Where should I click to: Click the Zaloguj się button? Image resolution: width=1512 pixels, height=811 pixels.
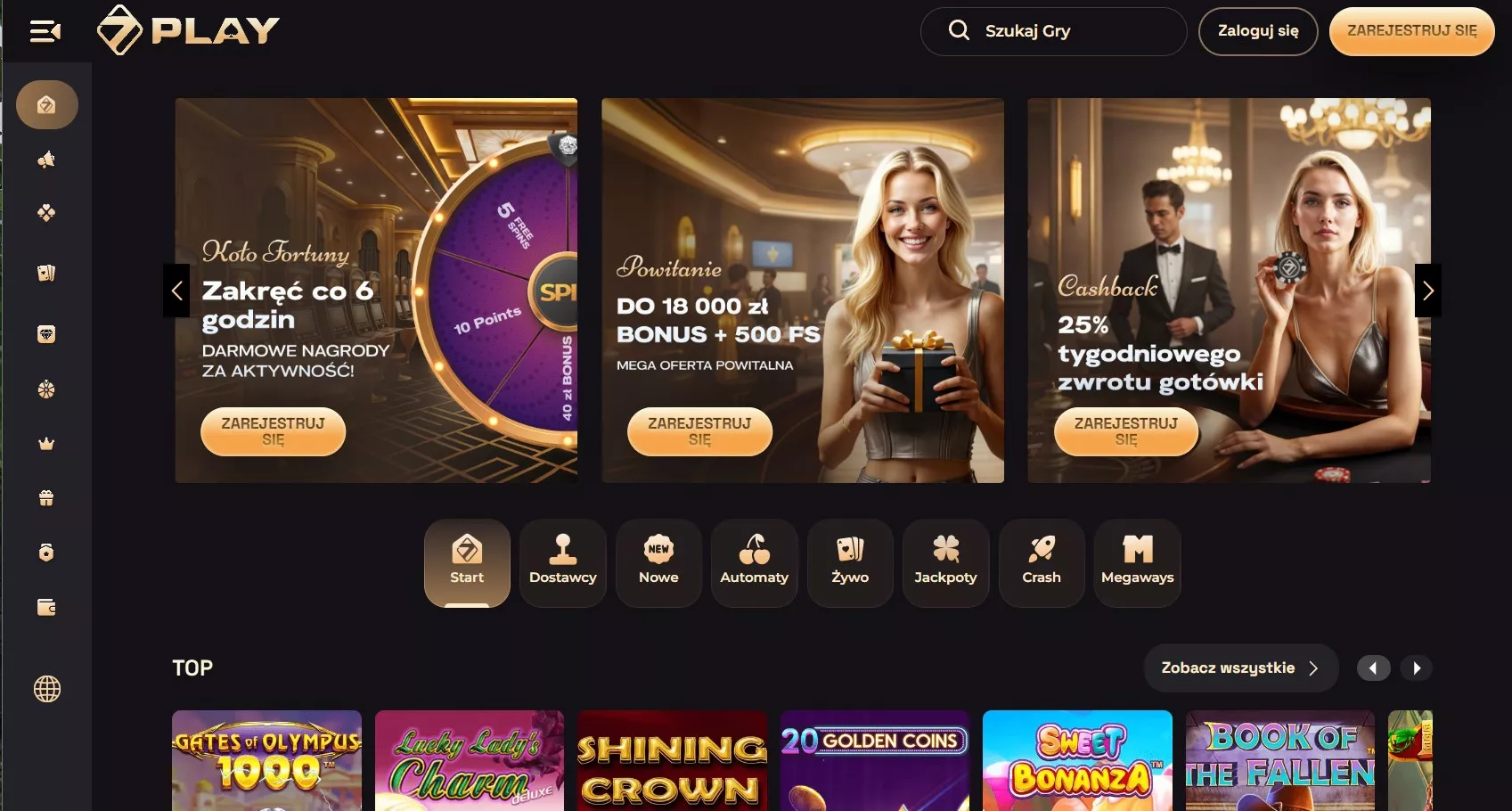(x=1258, y=31)
